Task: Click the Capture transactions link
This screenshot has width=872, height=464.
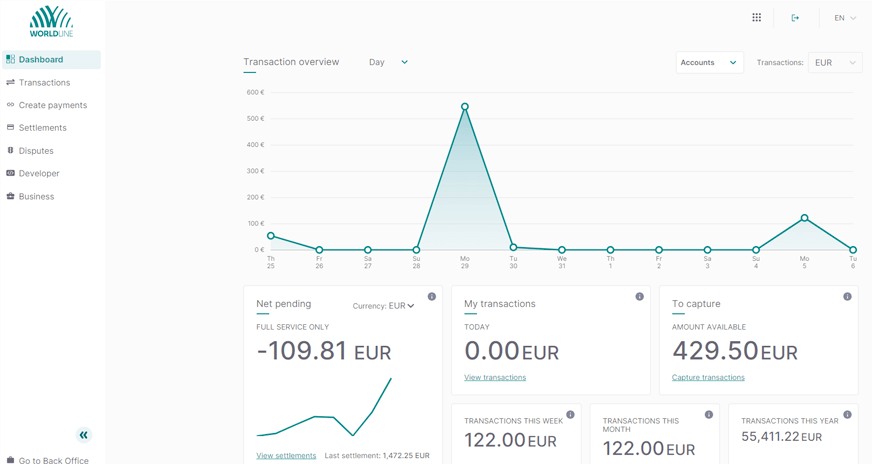Action: click(708, 378)
